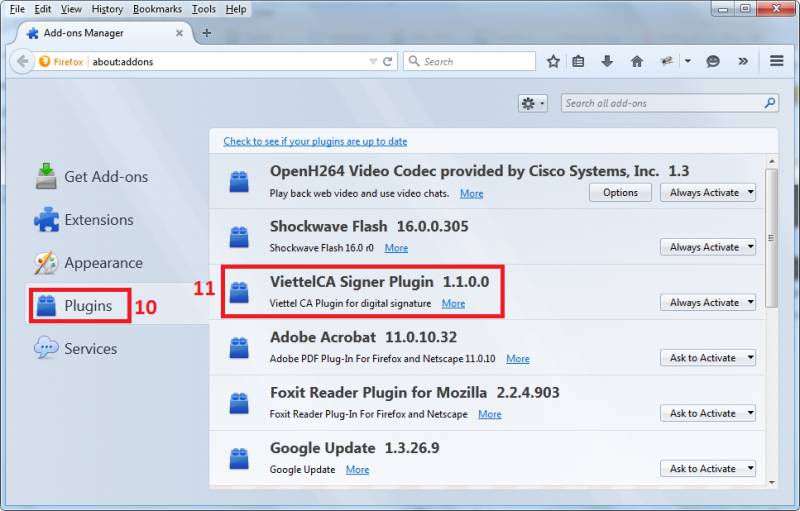Open the More link for Google Update
Image resolution: width=800 pixels, height=511 pixels.
[357, 469]
